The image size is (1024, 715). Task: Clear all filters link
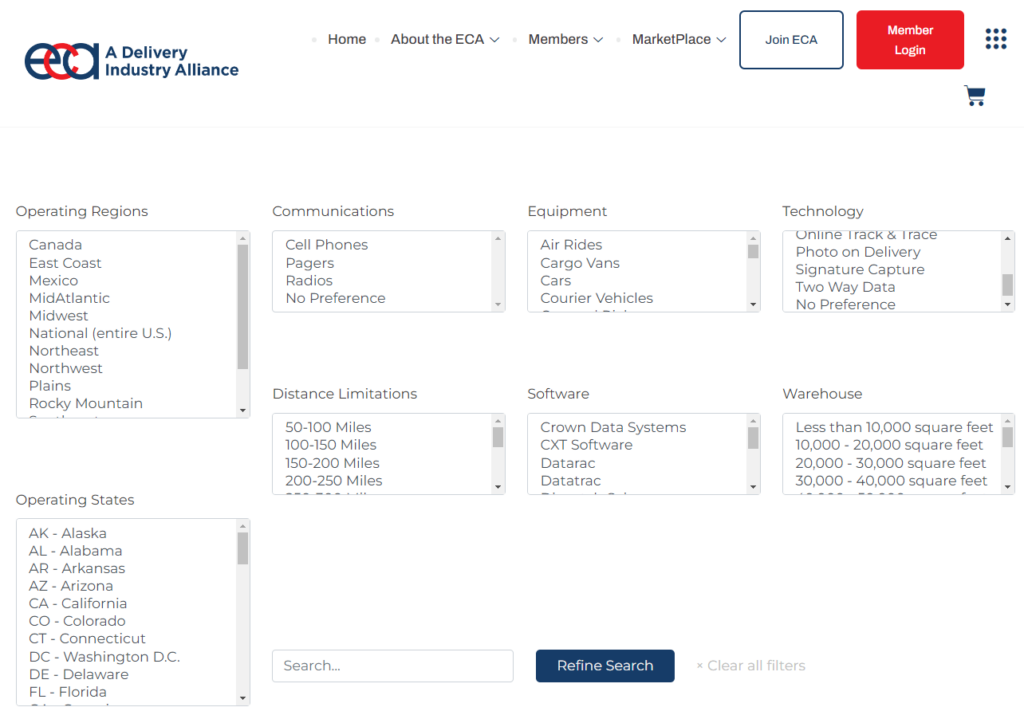(750, 666)
